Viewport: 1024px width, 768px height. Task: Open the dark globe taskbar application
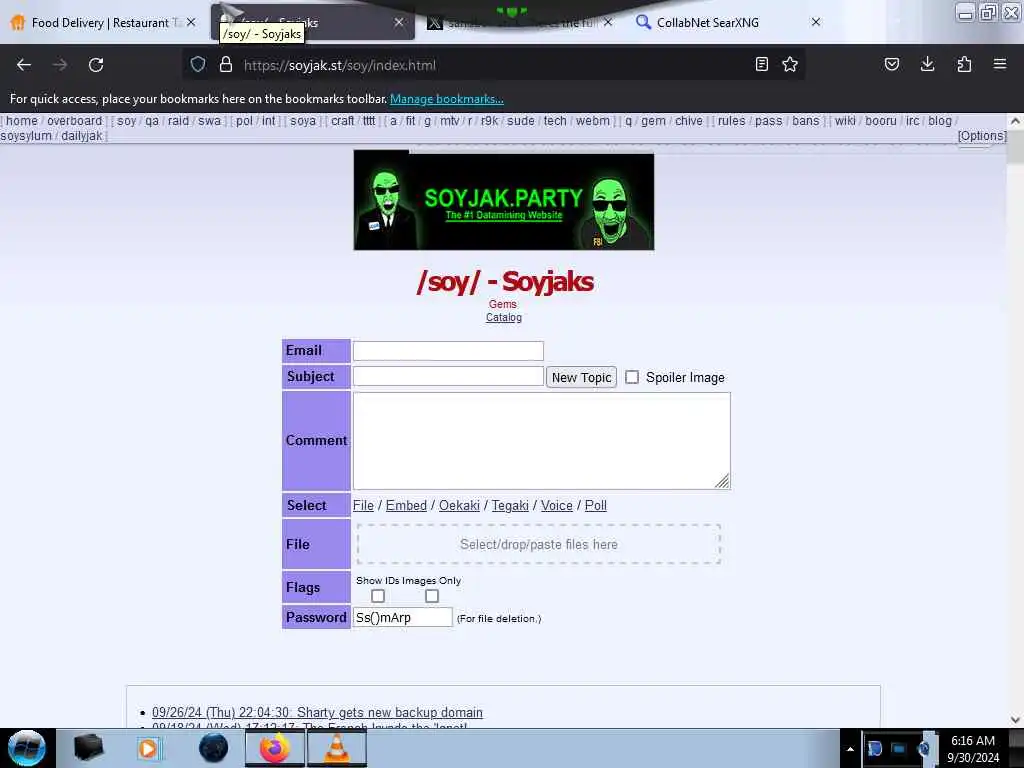214,748
